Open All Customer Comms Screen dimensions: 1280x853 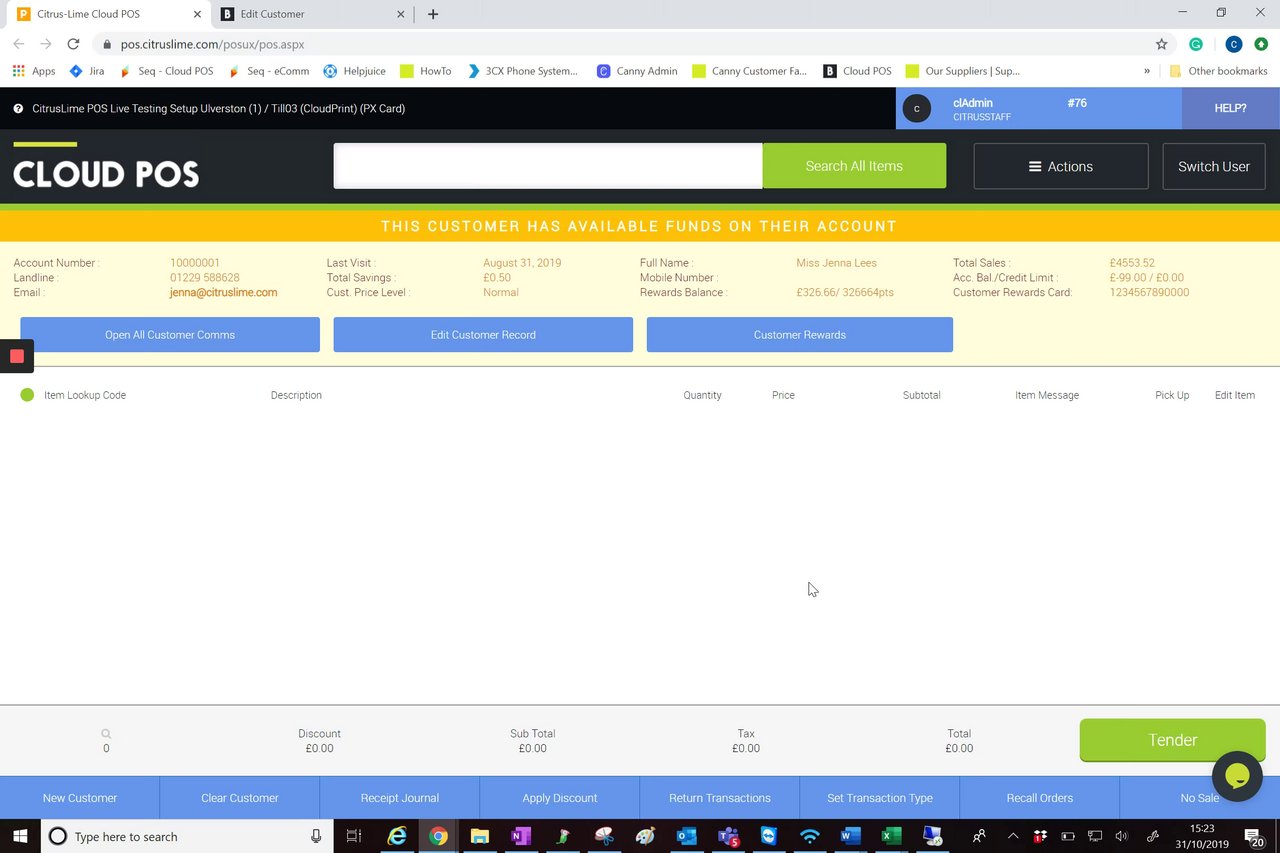pos(170,335)
